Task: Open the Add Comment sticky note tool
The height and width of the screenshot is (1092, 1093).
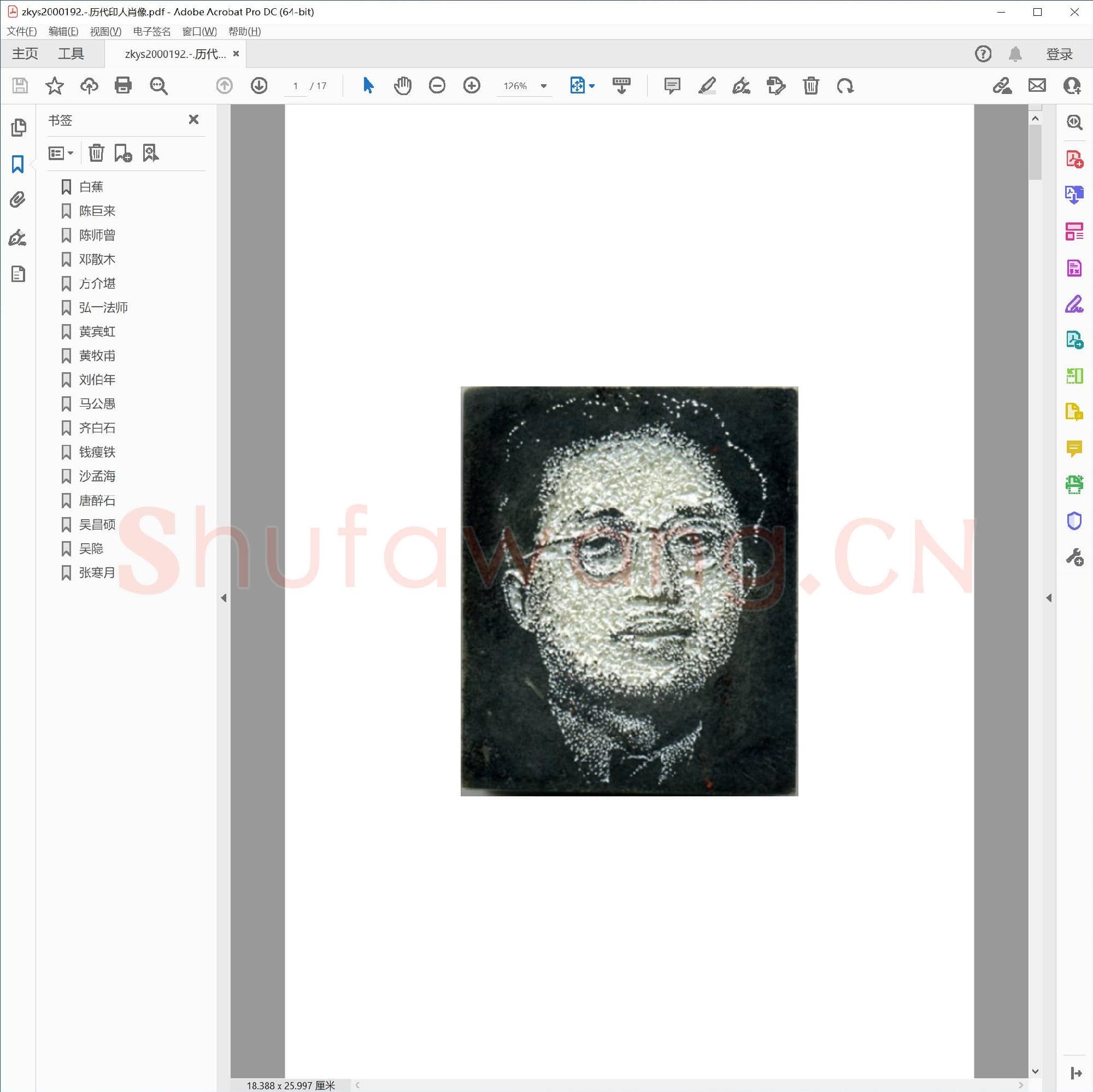Action: [671, 86]
